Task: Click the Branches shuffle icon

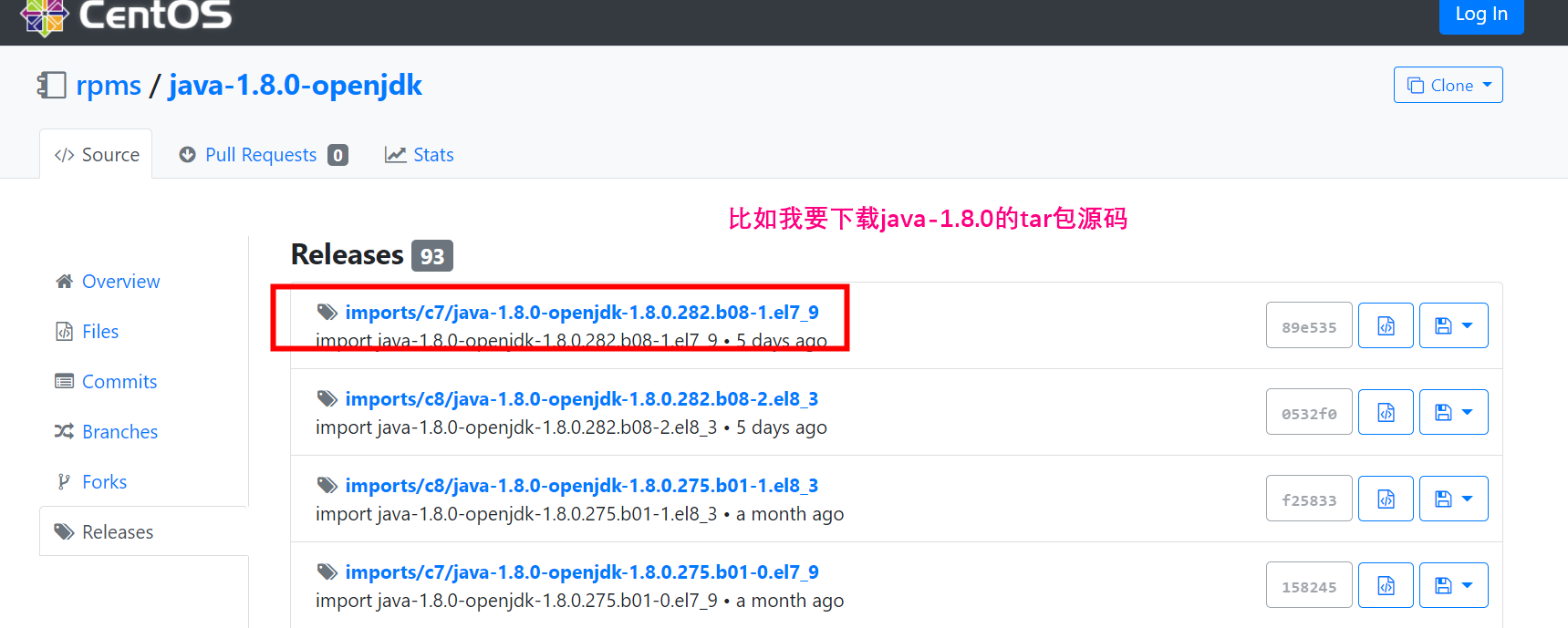Action: point(64,431)
